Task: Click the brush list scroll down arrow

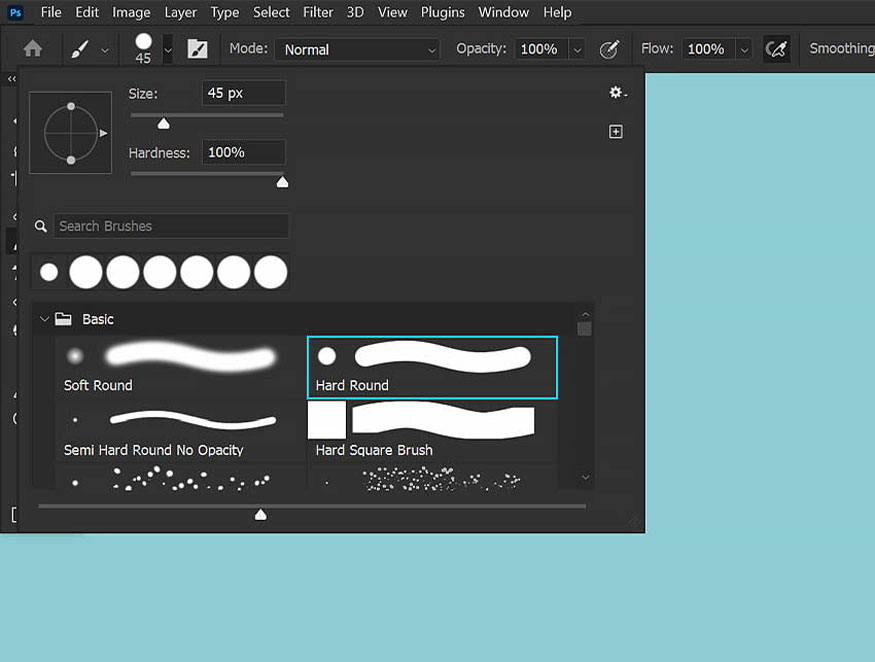Action: point(585,477)
